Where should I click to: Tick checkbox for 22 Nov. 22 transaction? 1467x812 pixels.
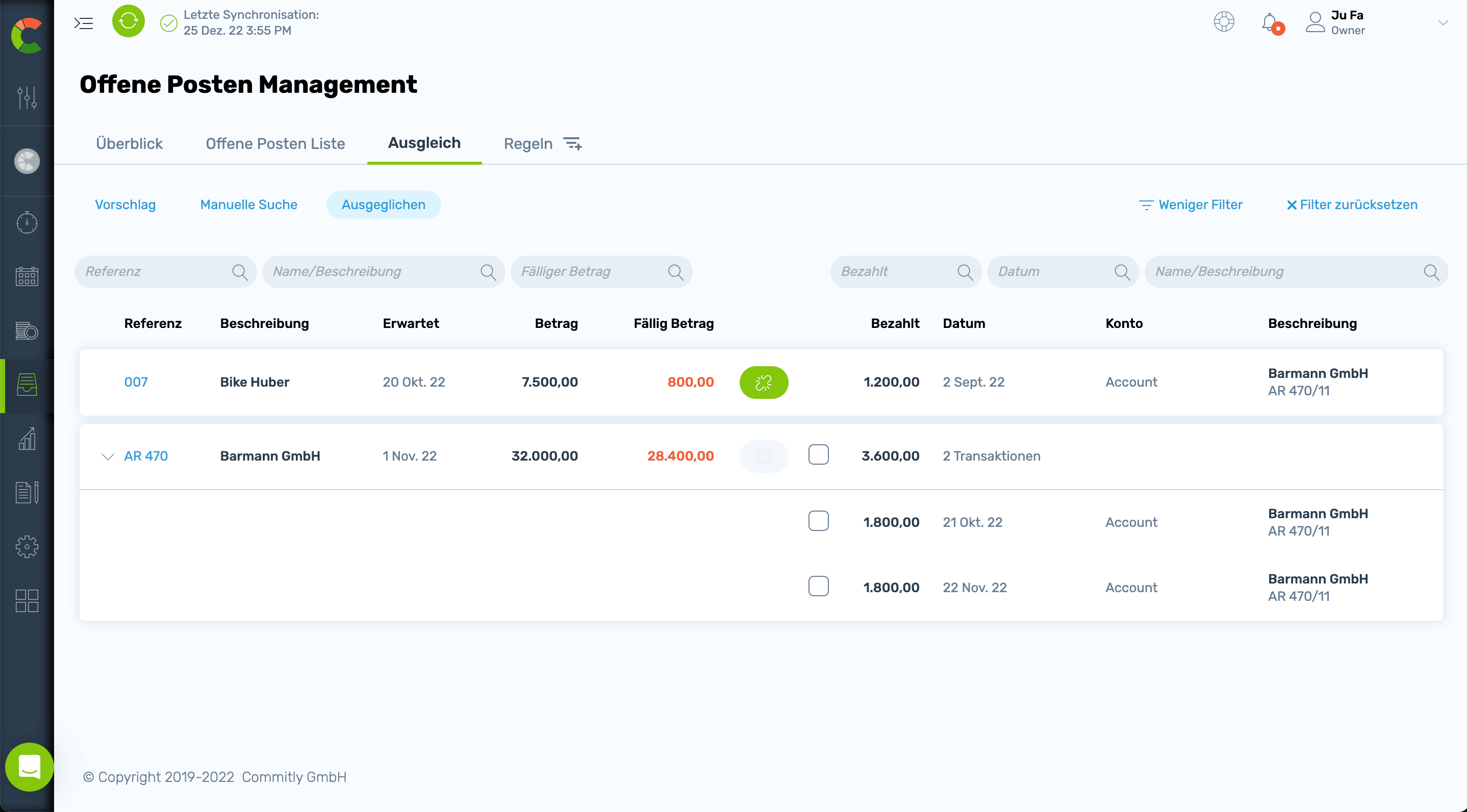pos(818,587)
